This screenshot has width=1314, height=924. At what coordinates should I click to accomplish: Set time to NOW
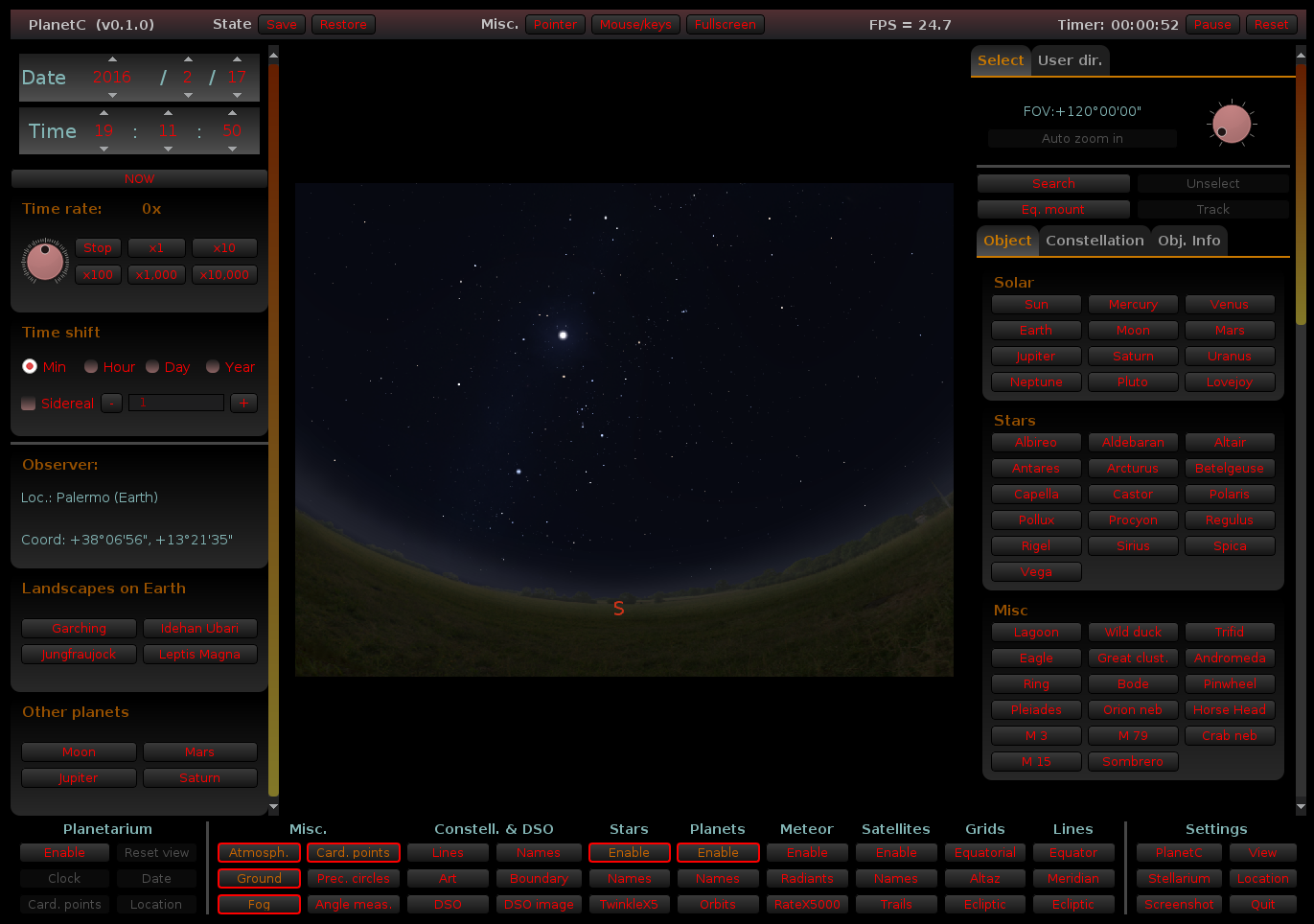click(x=139, y=179)
